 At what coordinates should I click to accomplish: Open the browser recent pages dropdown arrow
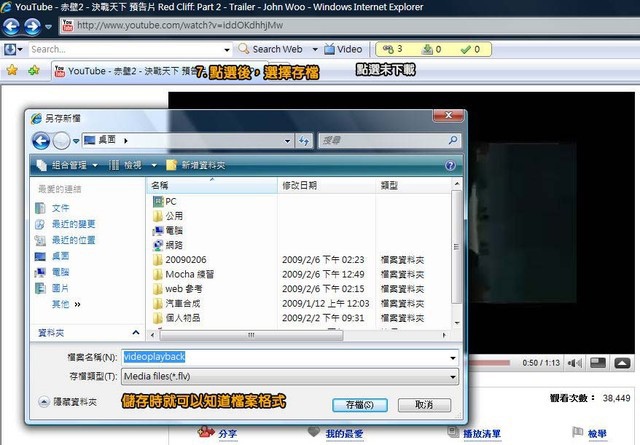pyautogui.click(x=49, y=27)
